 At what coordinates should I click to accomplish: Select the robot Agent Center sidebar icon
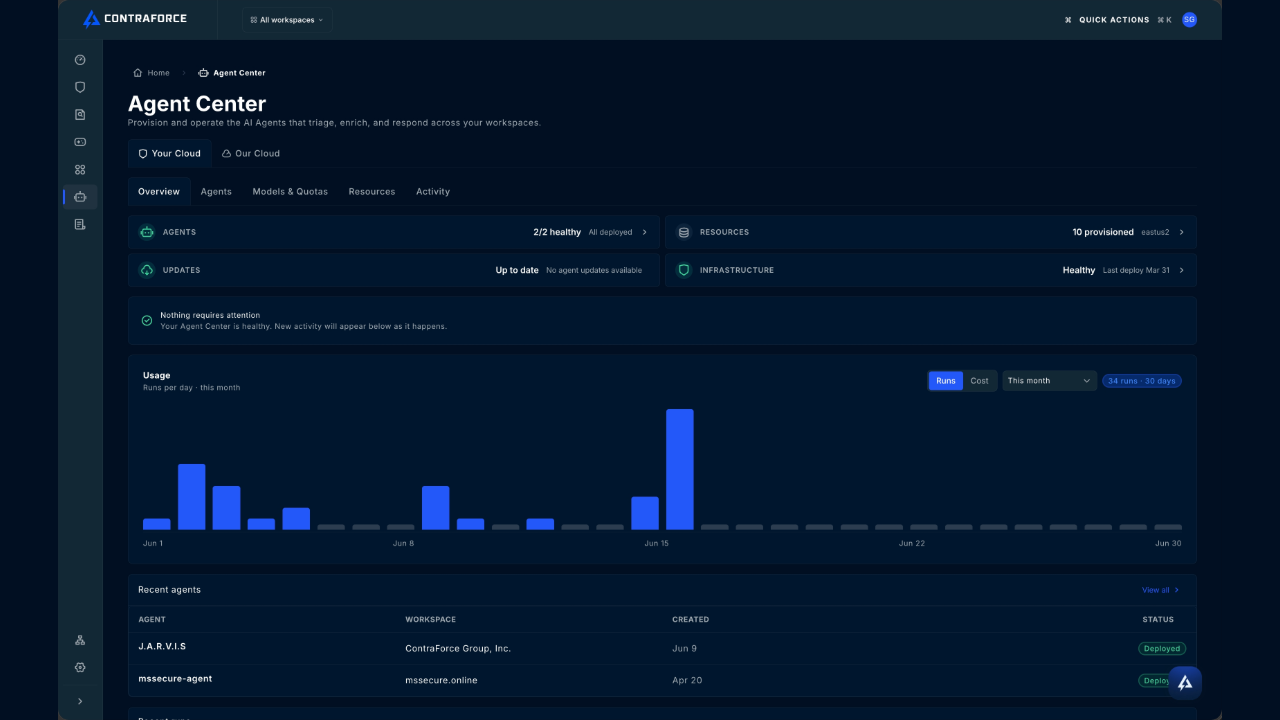[80, 197]
